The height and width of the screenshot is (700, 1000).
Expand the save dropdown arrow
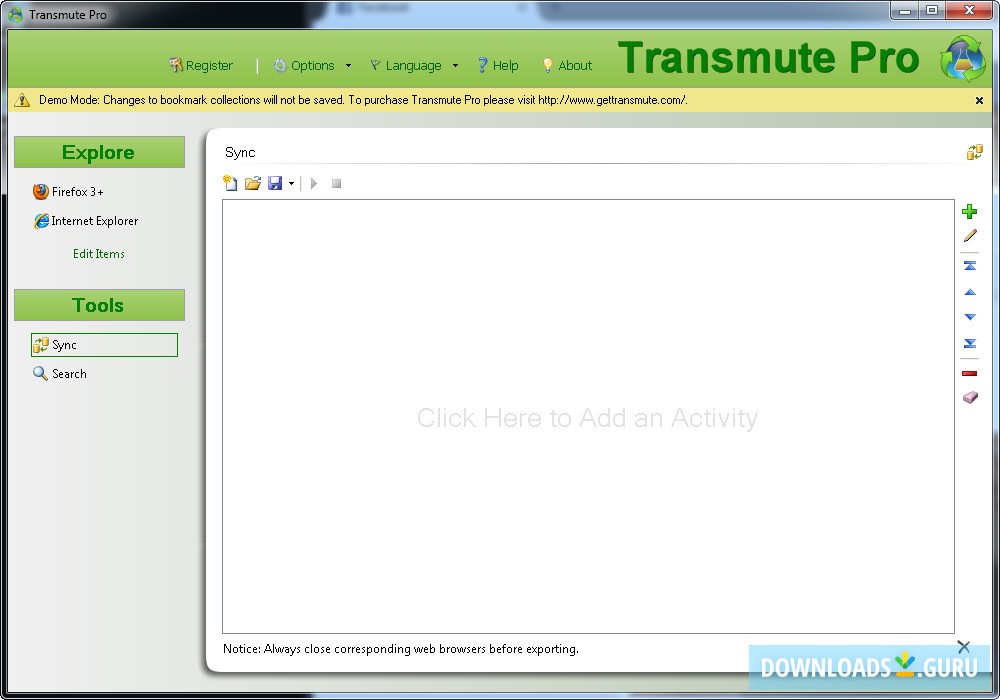coord(291,184)
